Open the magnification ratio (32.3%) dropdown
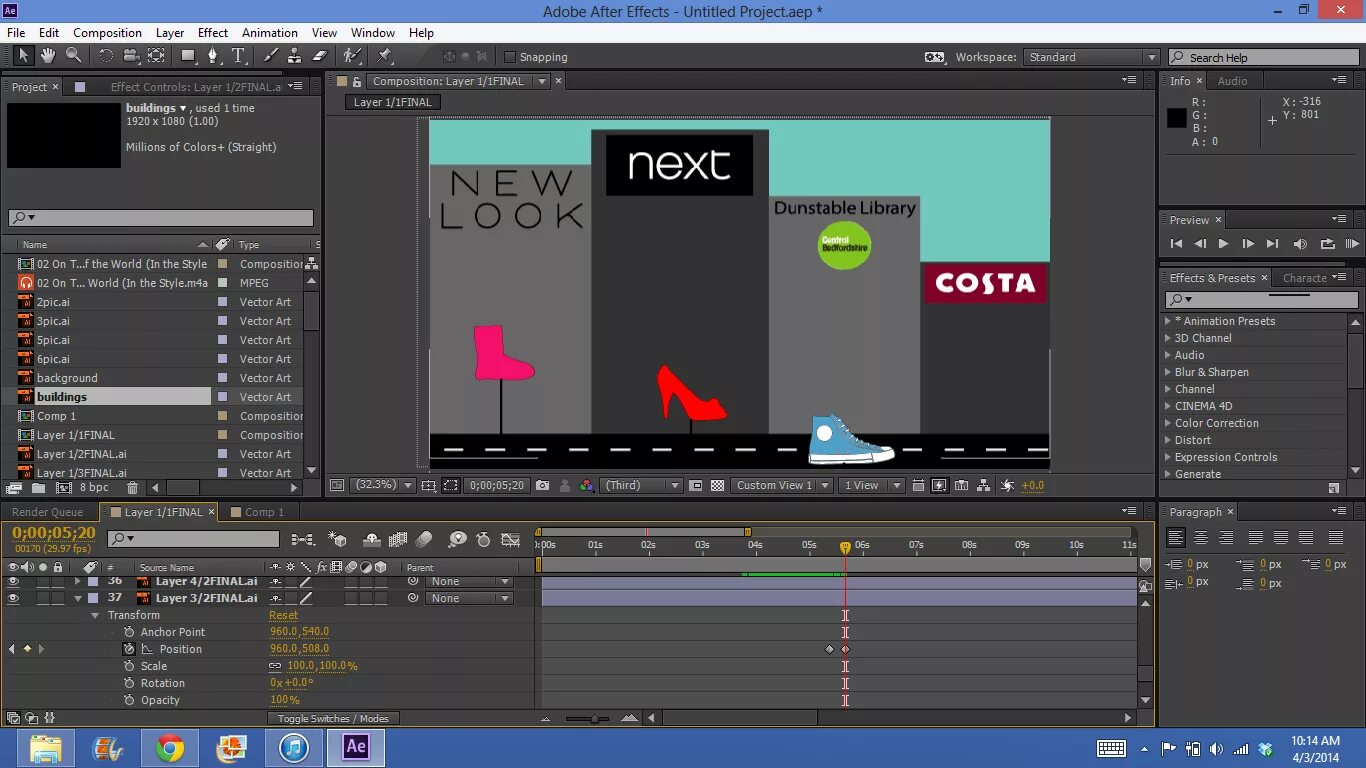 [383, 485]
